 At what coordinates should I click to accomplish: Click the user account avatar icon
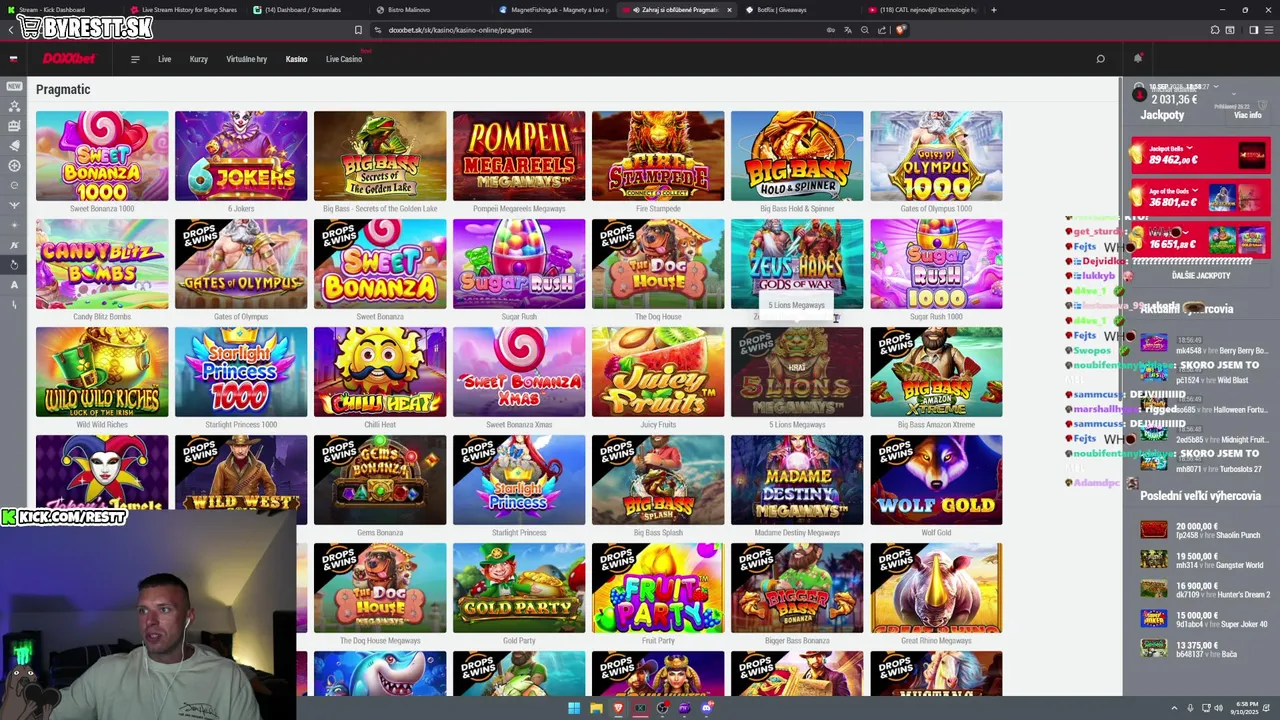[1139, 94]
